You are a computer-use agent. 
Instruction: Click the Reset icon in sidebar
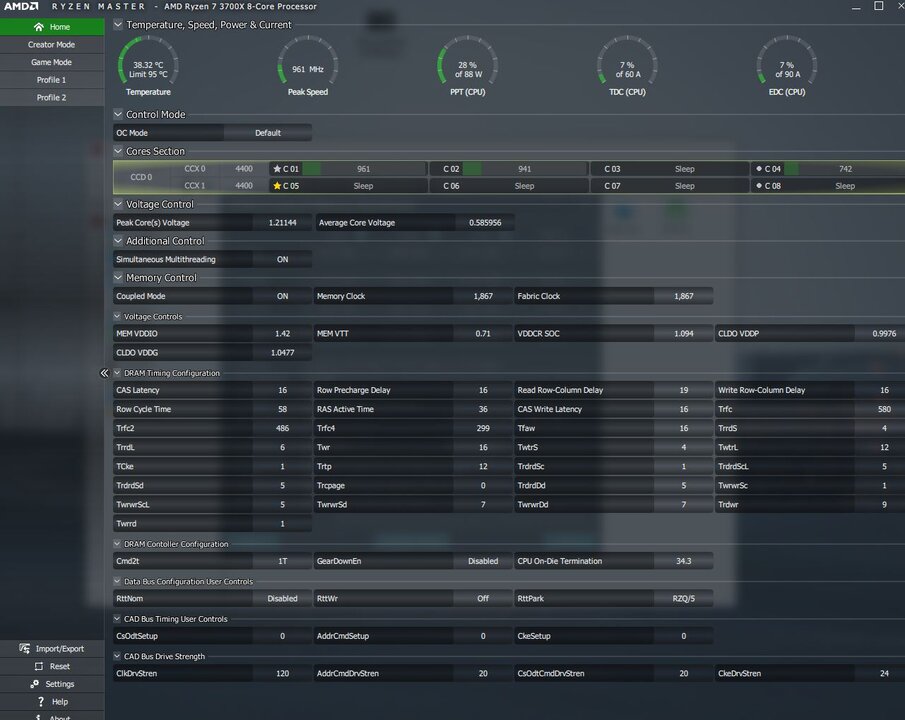[x=36, y=666]
